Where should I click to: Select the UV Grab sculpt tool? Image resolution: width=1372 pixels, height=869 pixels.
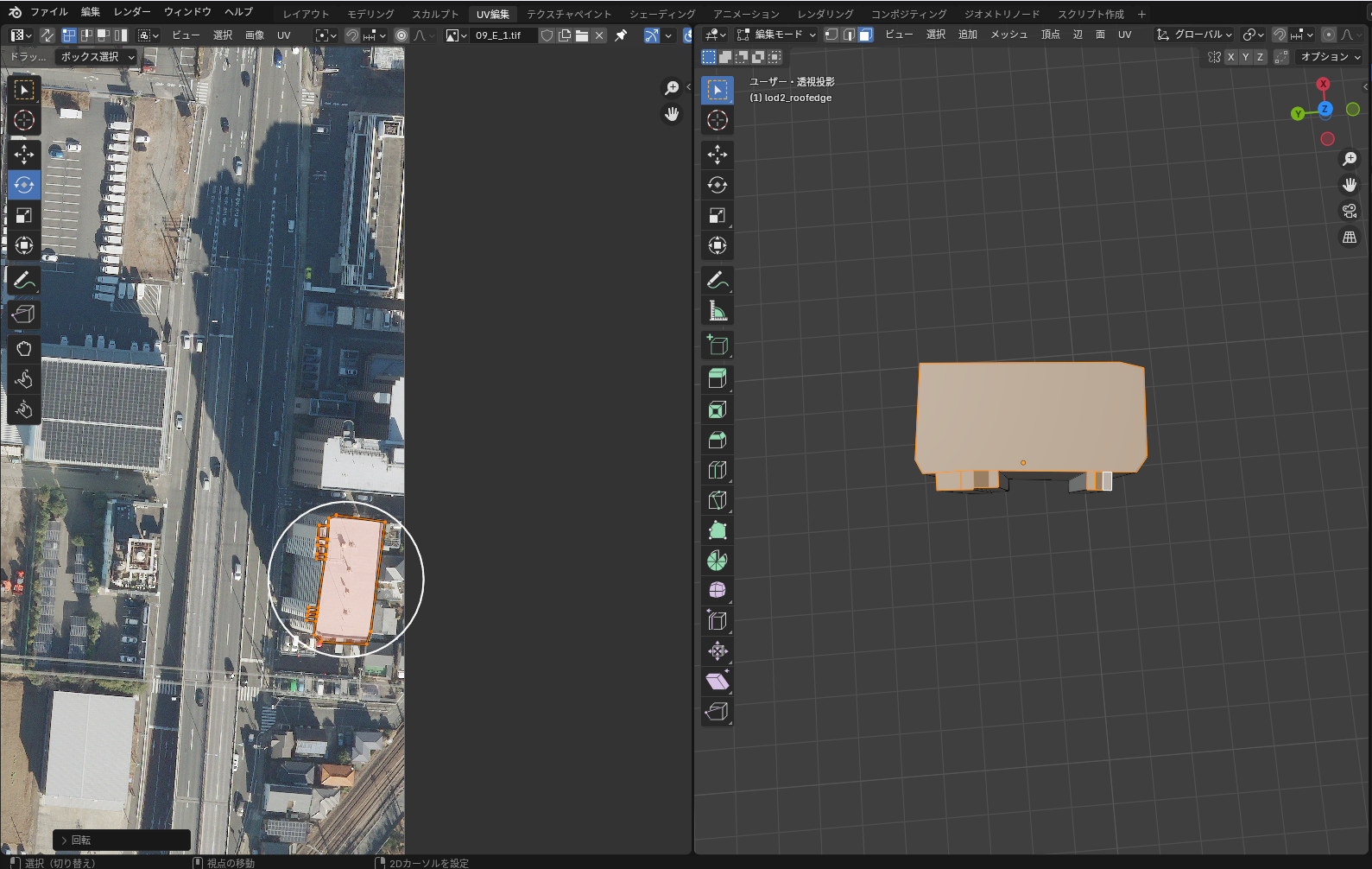click(x=24, y=349)
